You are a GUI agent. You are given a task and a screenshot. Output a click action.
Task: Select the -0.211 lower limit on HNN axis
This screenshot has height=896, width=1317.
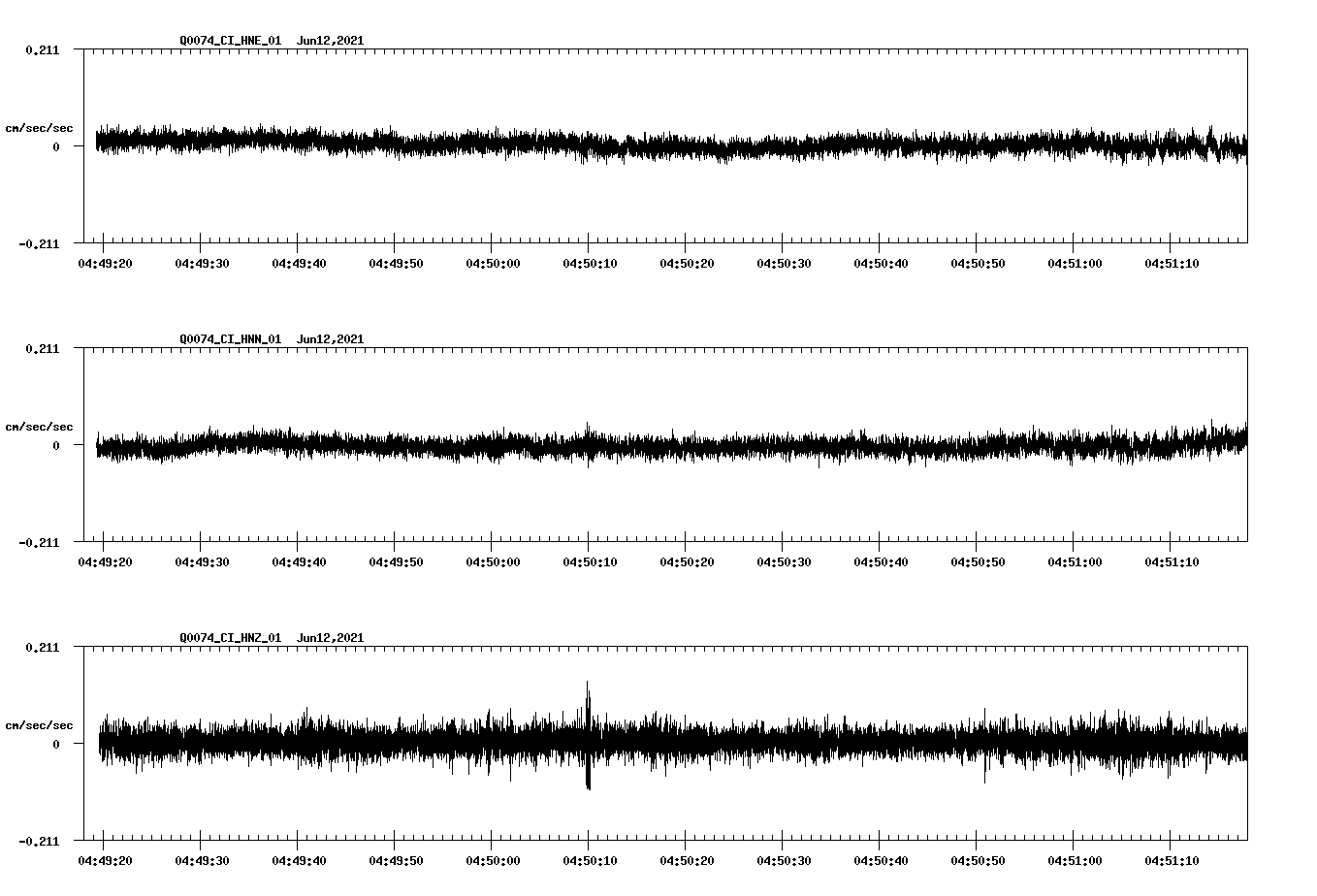38,542
